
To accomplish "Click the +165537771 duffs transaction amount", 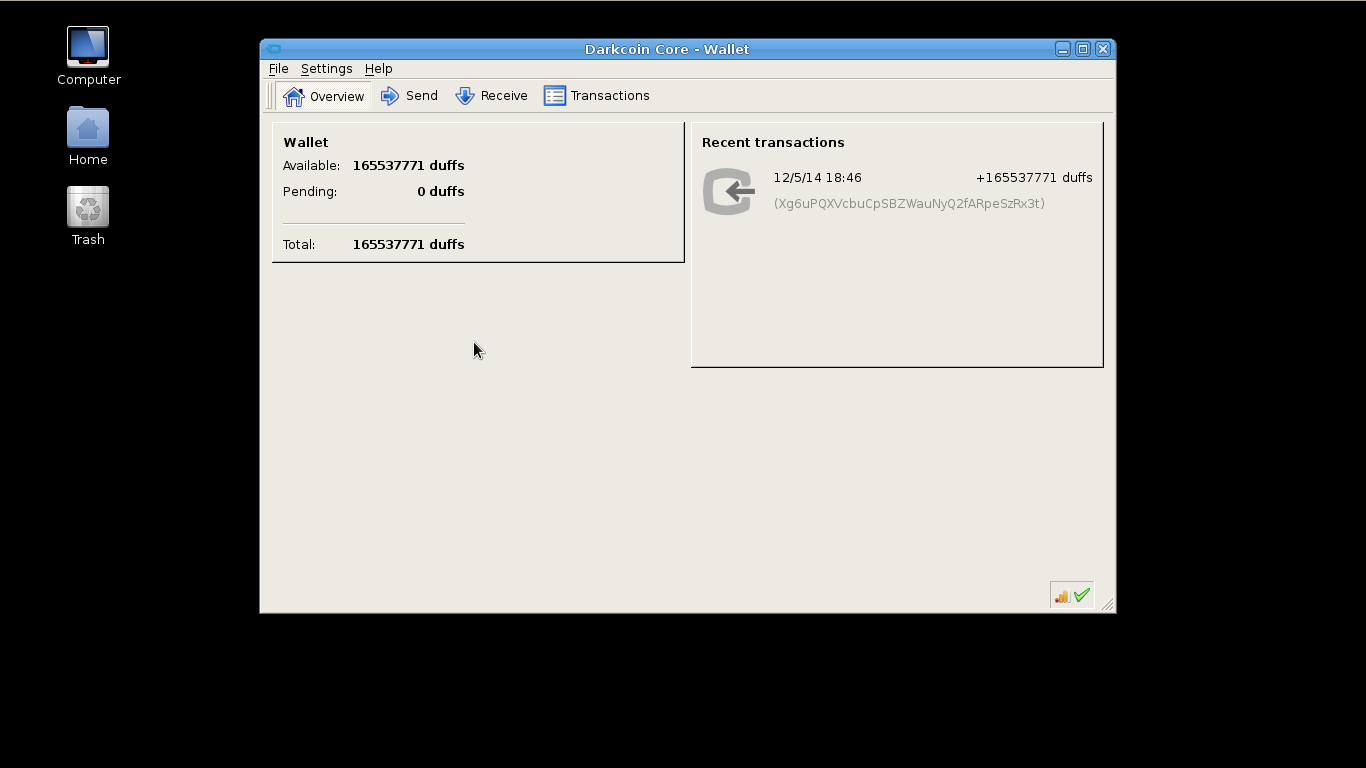I will tap(1034, 178).
